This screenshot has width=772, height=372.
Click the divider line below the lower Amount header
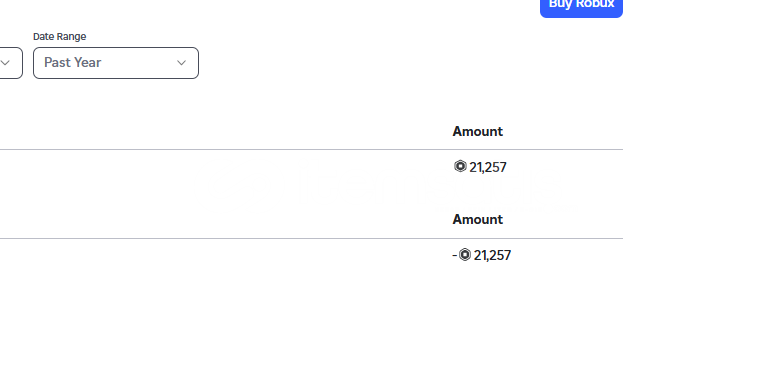point(311,239)
